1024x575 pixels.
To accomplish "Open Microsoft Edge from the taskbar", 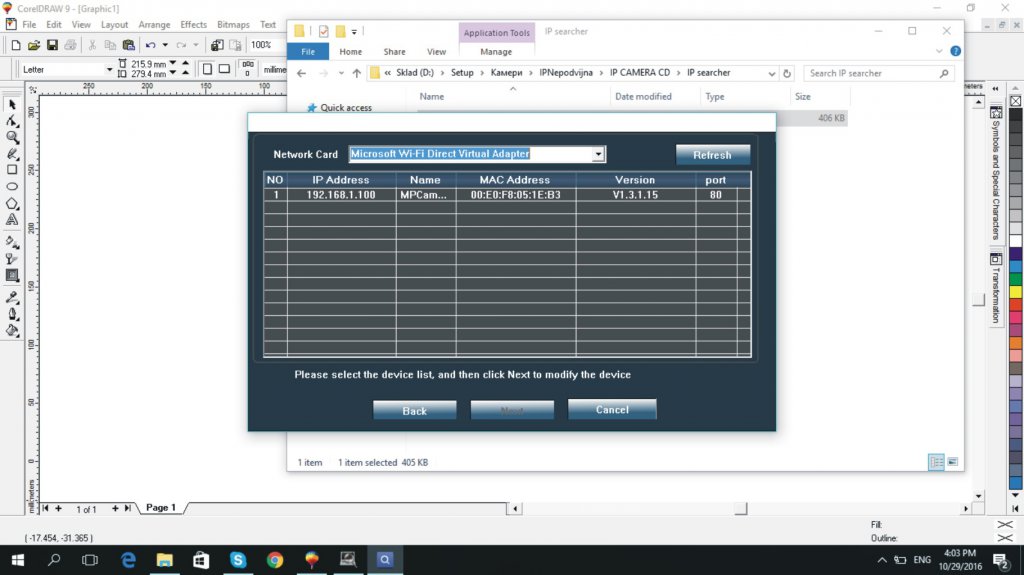I will (129, 560).
